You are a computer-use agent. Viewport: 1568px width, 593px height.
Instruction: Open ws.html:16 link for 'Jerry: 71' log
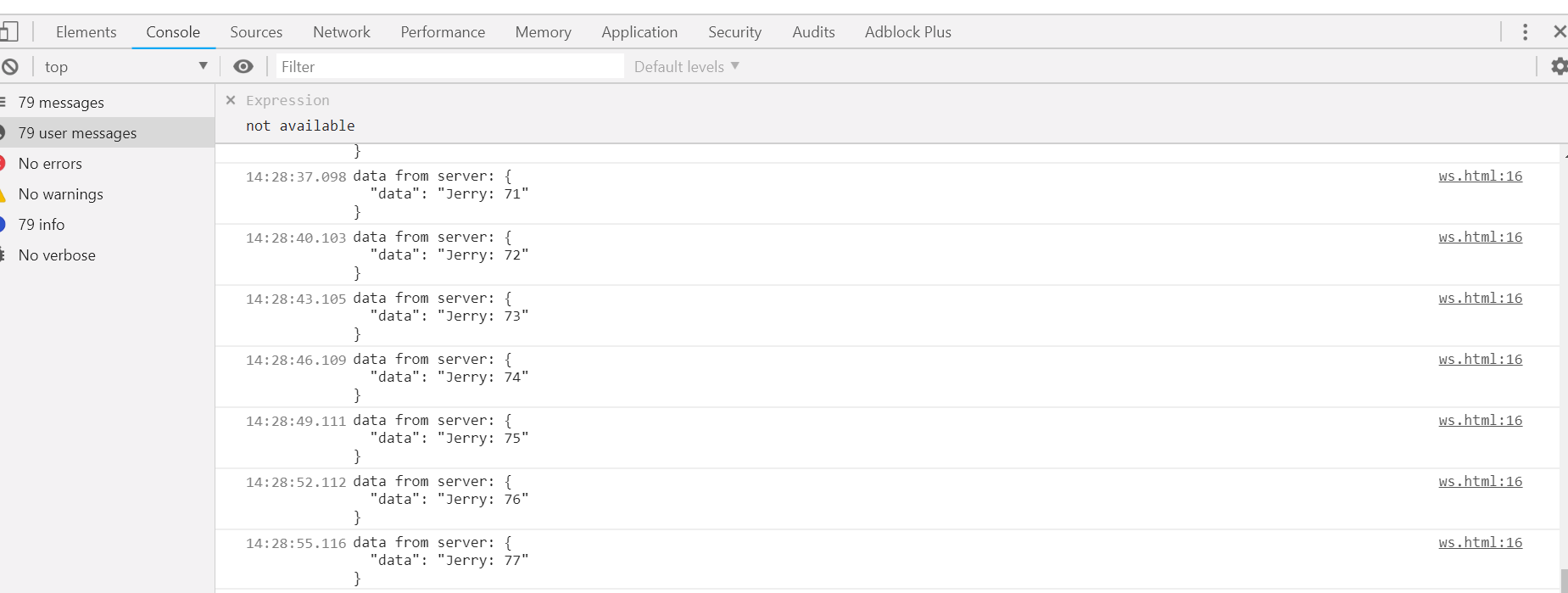point(1480,176)
